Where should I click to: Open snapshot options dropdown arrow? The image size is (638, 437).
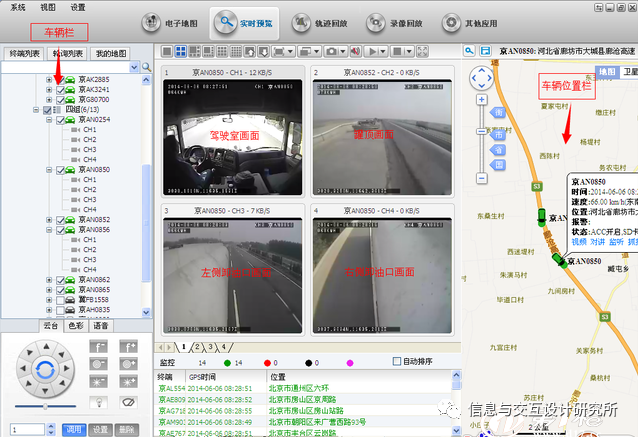343,52
